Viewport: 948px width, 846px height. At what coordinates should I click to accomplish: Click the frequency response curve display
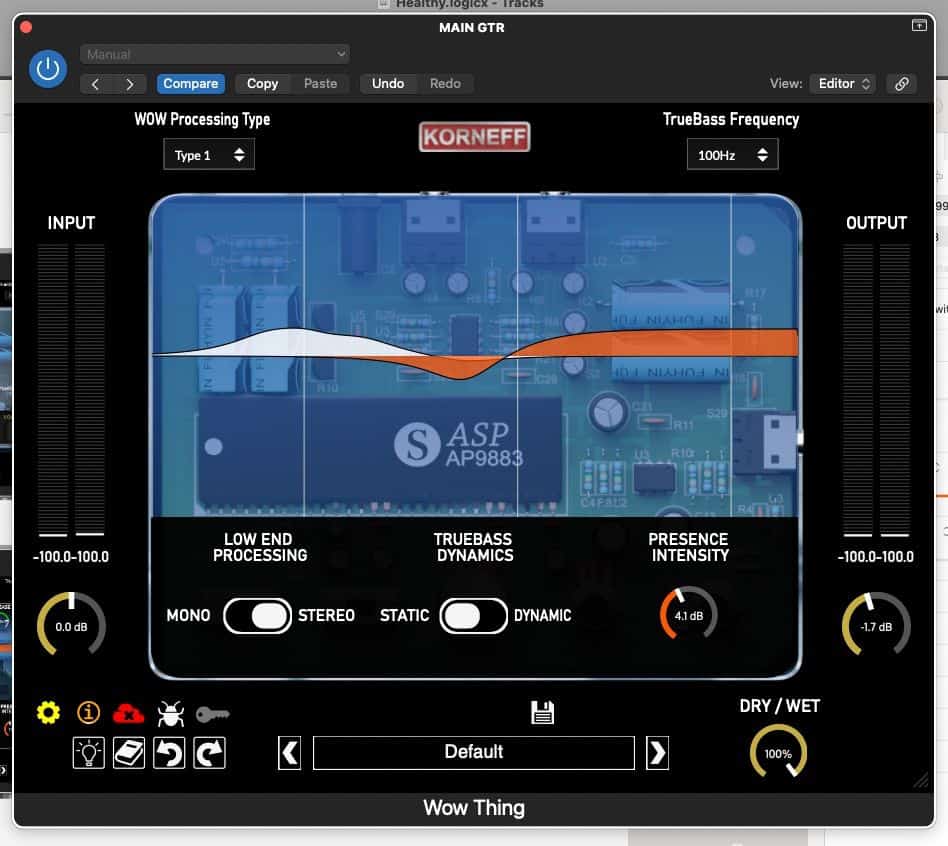coord(475,354)
